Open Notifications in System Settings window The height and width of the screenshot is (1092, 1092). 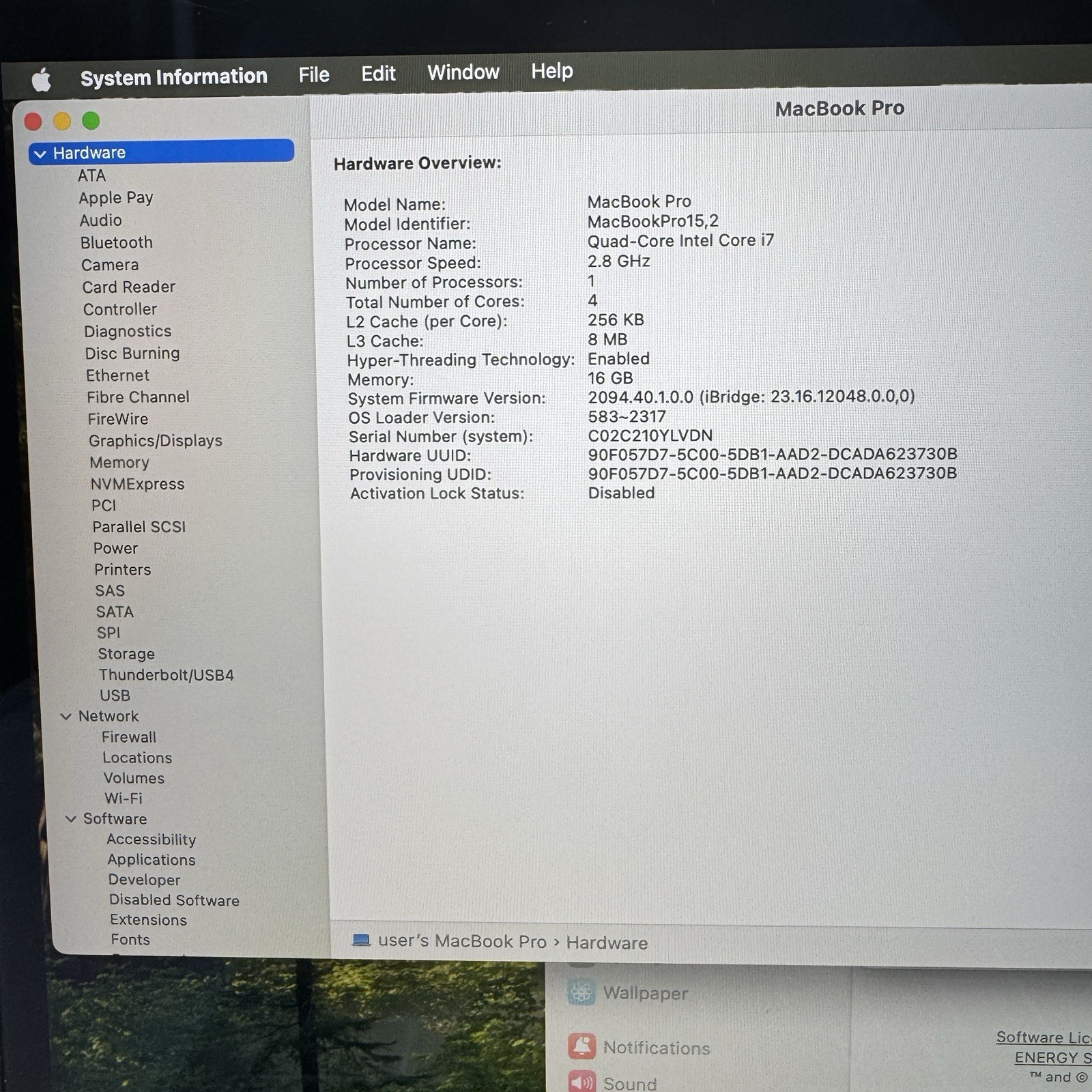coord(639,1047)
